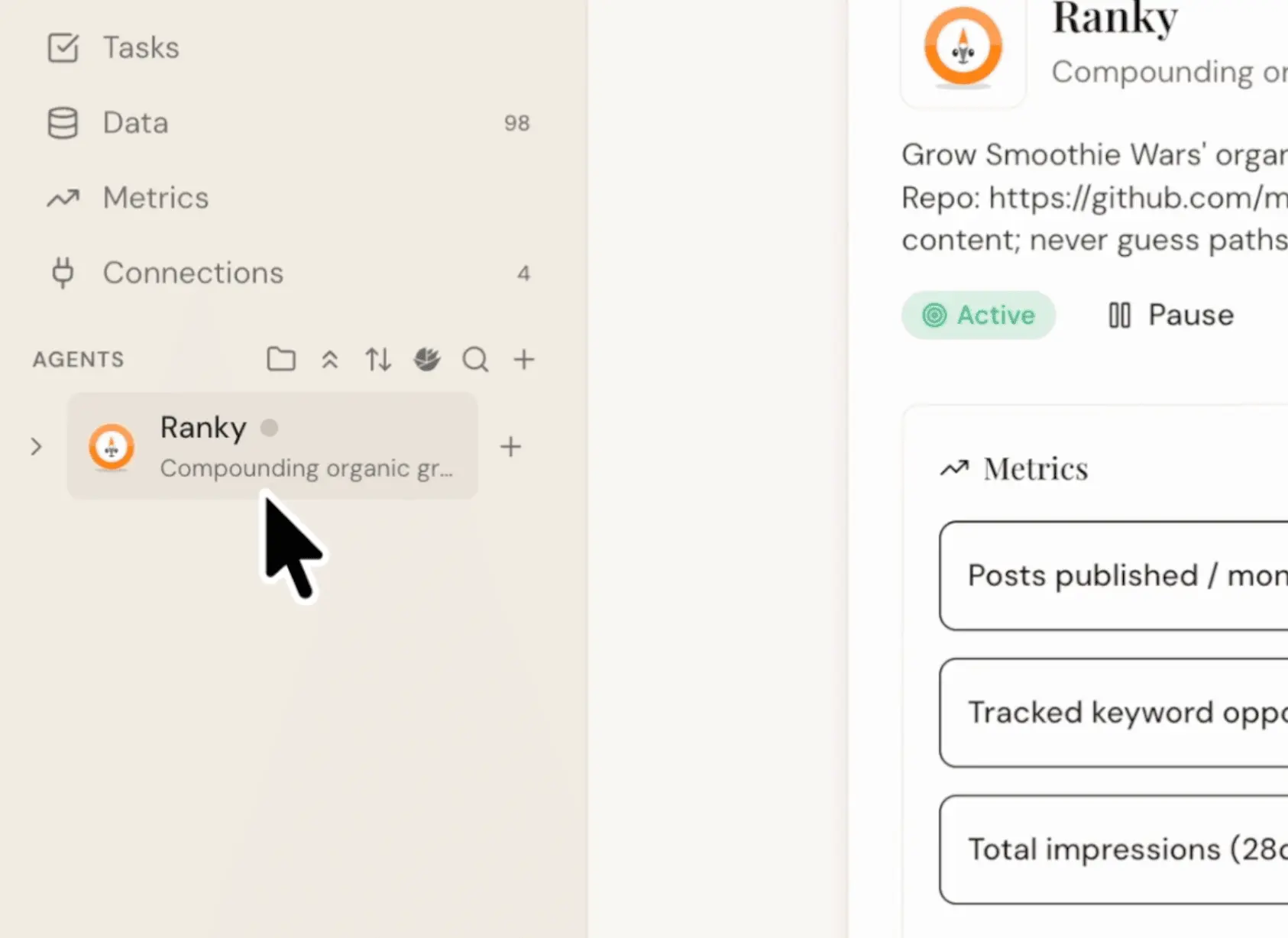Open the Total impressions metric card
This screenshot has height=938, width=1288.
(1114, 849)
